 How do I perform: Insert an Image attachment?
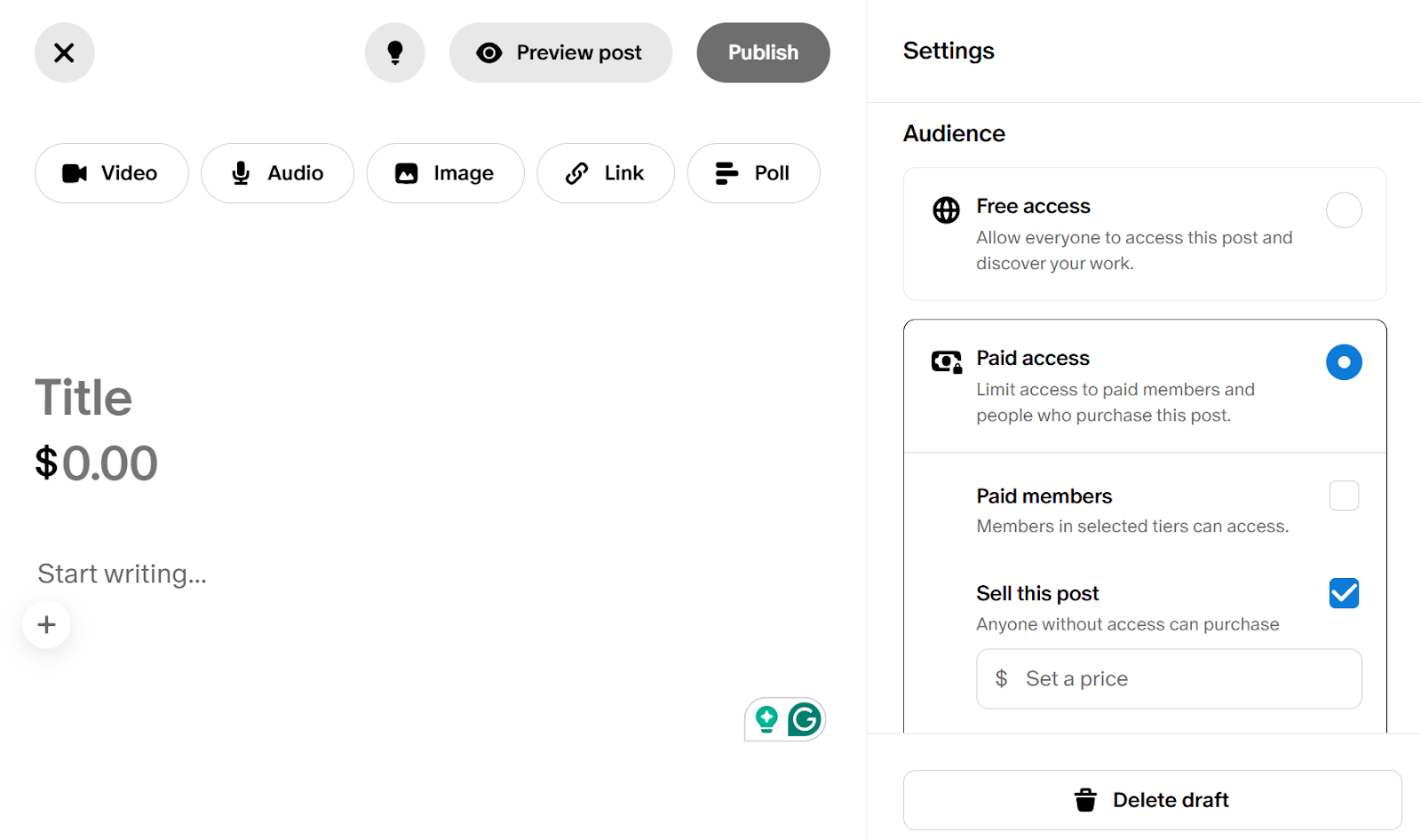point(445,173)
